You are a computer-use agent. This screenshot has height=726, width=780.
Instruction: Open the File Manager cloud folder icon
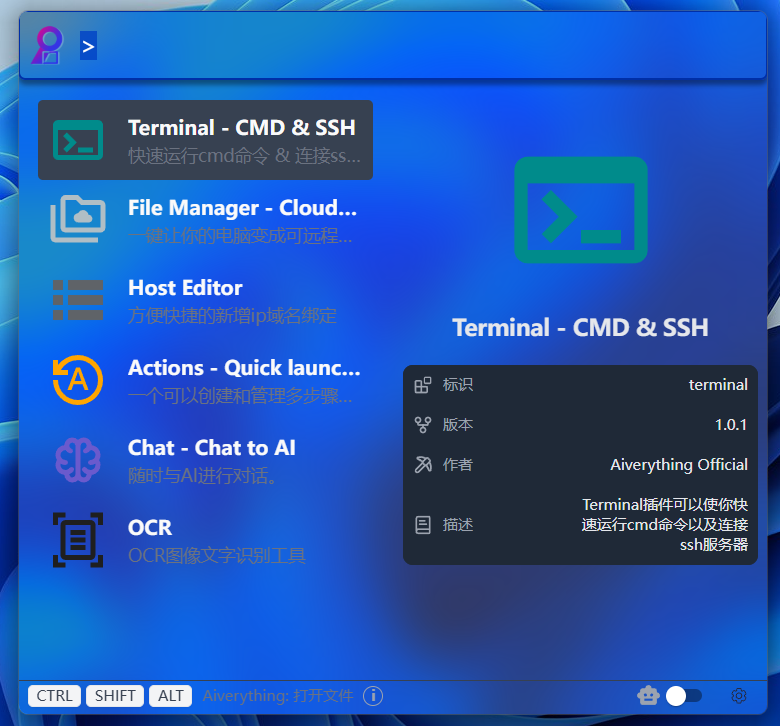[x=78, y=219]
